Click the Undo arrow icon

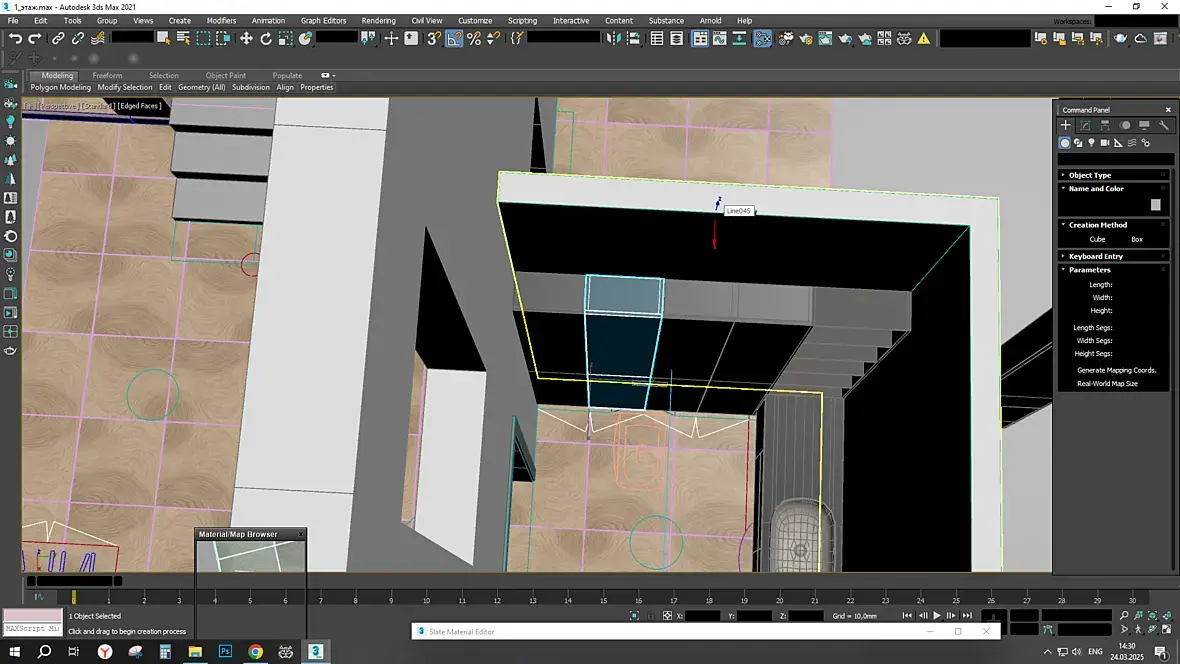pyautogui.click(x=15, y=38)
